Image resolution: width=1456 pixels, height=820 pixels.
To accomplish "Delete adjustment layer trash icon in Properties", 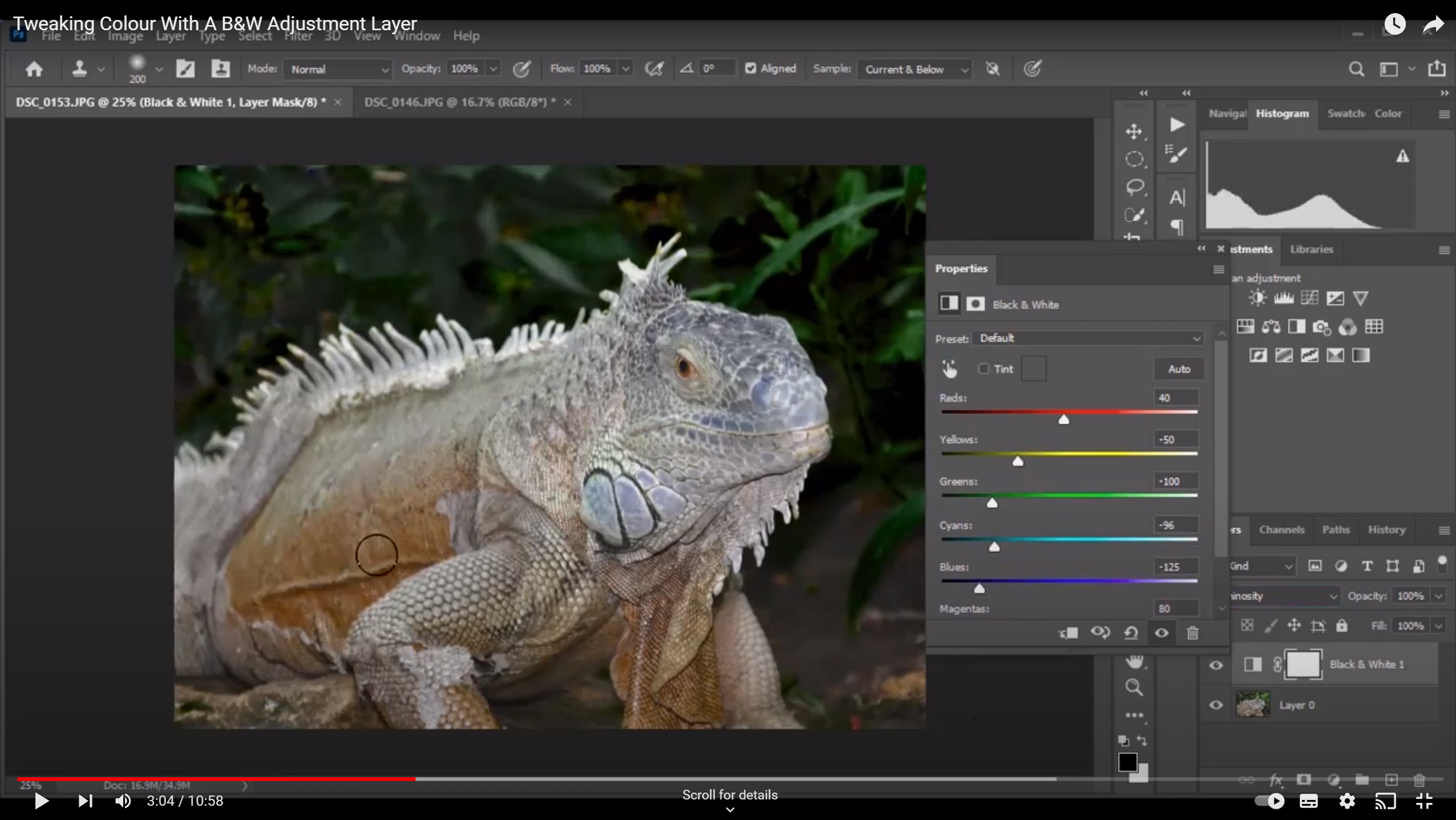I will (1192, 633).
